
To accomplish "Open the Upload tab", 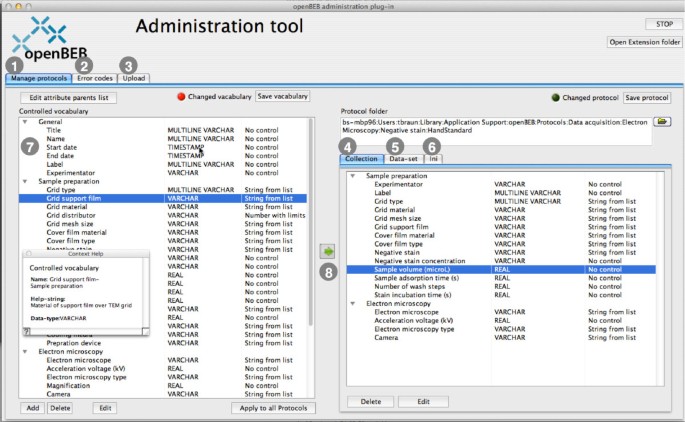I will coord(134,78).
